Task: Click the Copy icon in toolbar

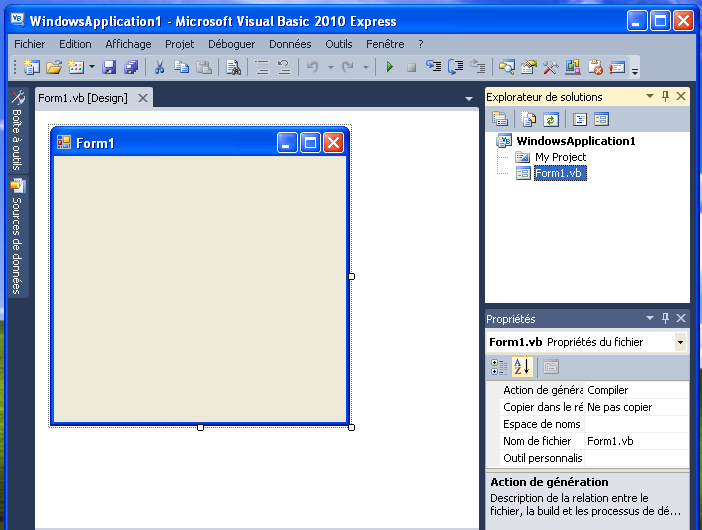Action: point(181,67)
